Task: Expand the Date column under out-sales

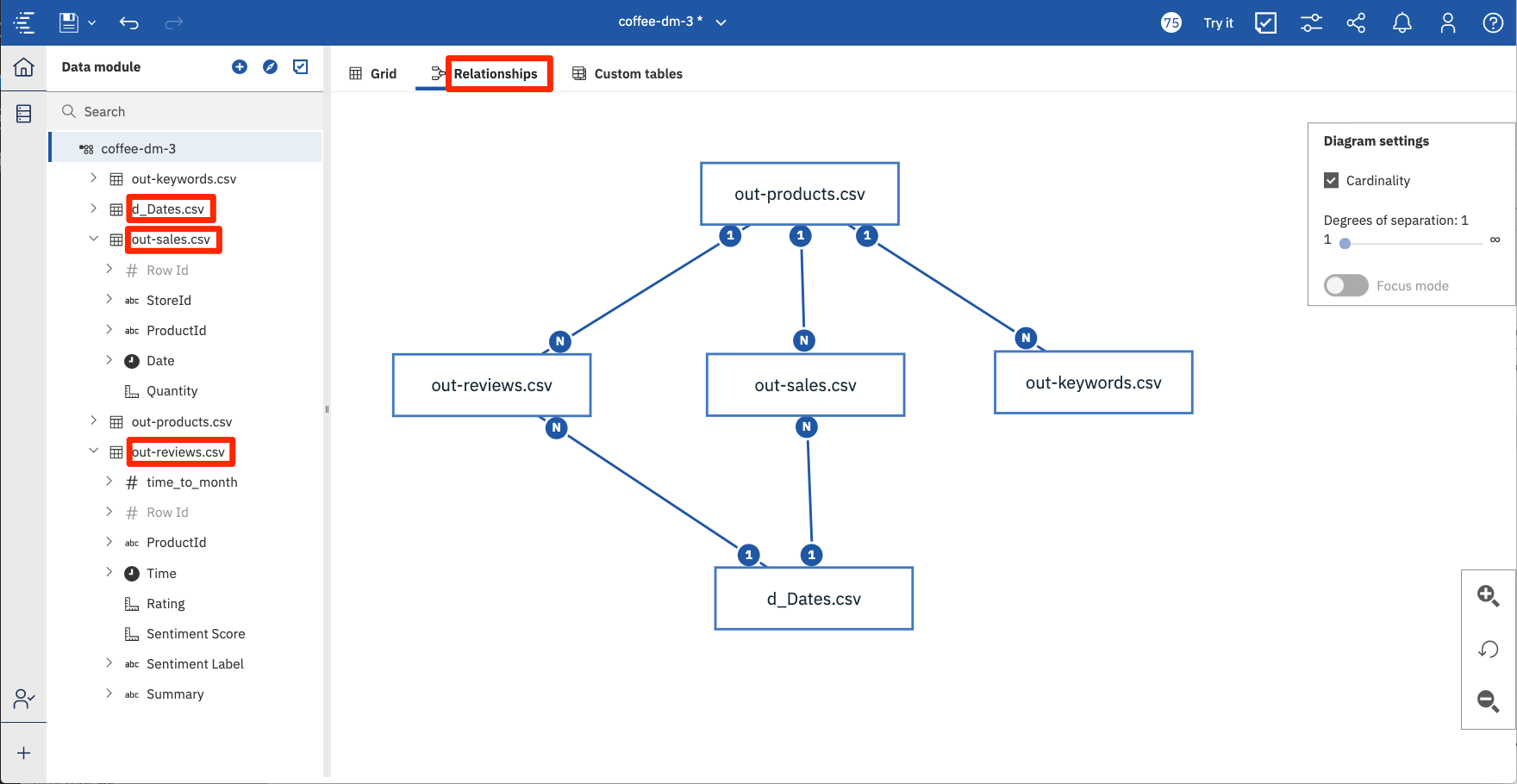Action: pyautogui.click(x=109, y=360)
